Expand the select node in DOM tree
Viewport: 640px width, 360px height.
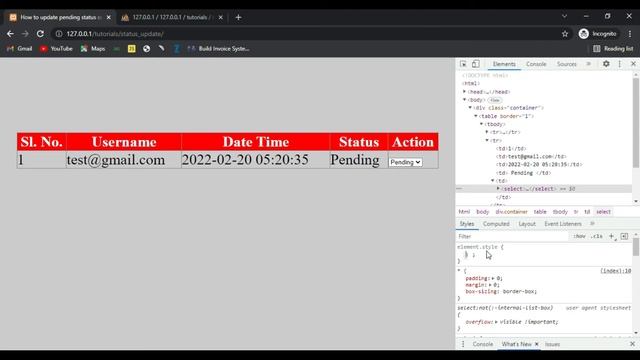[x=498, y=189]
